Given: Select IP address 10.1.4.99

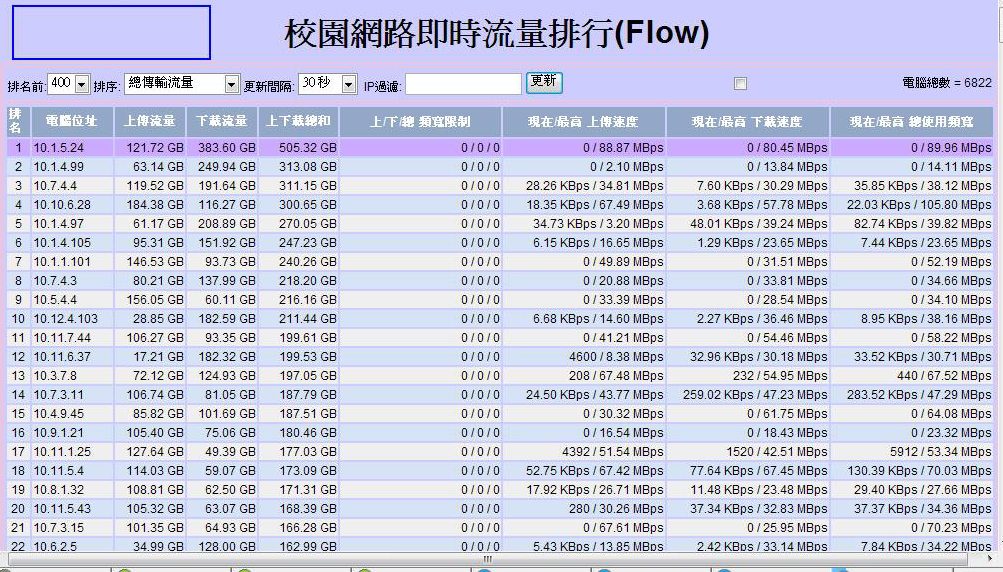Looking at the screenshot, I should coord(58,167).
